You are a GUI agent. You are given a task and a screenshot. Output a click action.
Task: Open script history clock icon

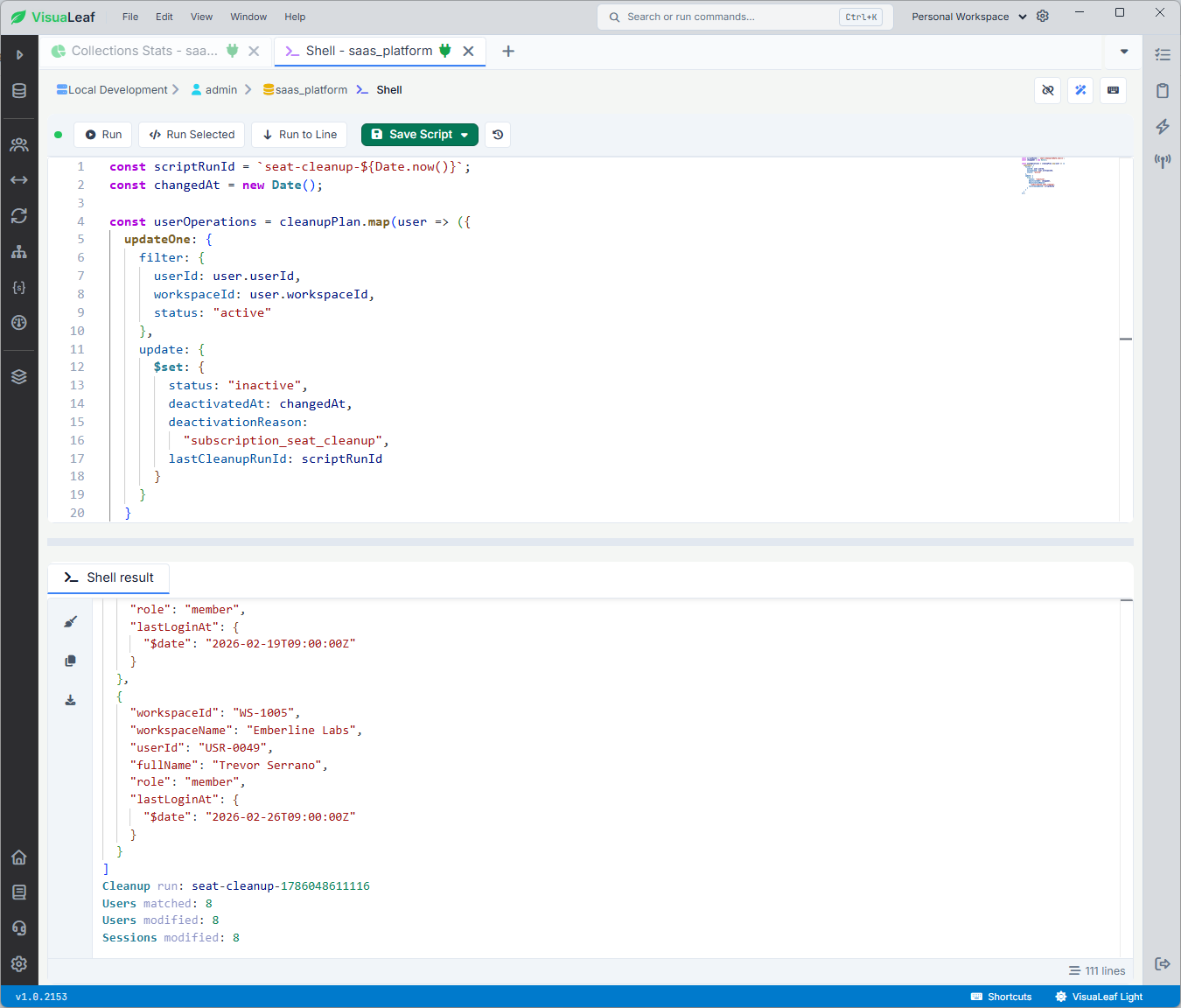(498, 135)
